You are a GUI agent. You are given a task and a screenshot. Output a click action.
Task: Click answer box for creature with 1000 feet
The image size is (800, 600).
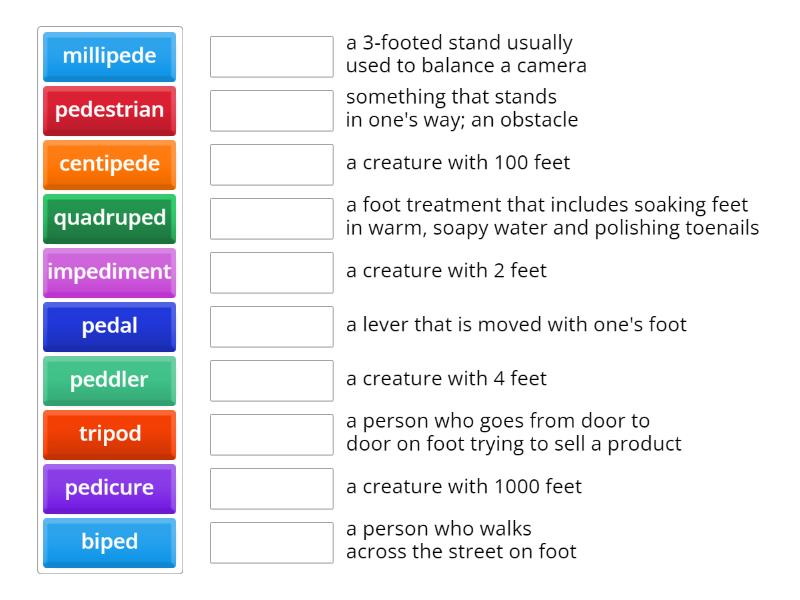(272, 489)
